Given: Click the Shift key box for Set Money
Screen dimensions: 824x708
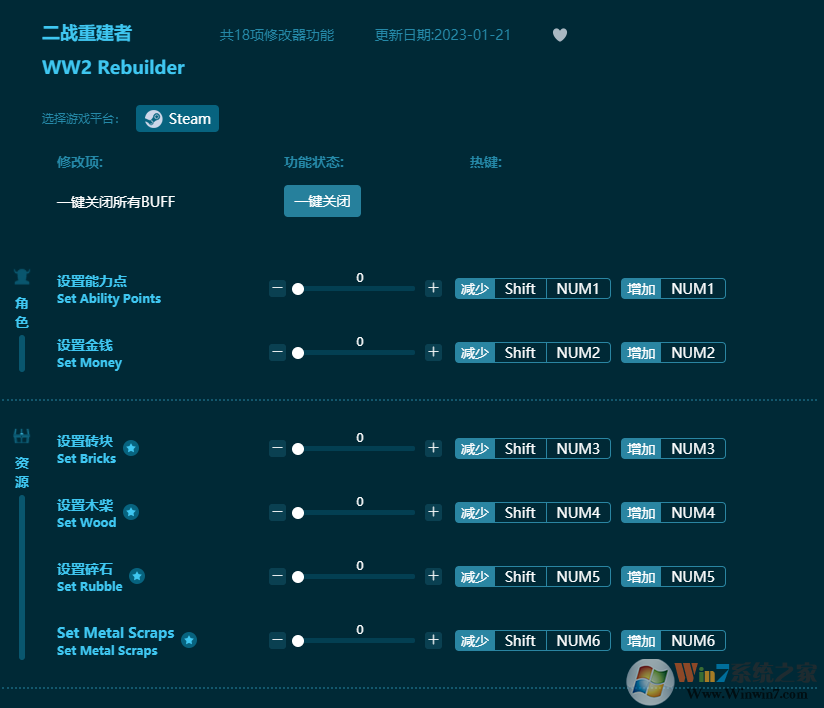Looking at the screenshot, I should [520, 353].
